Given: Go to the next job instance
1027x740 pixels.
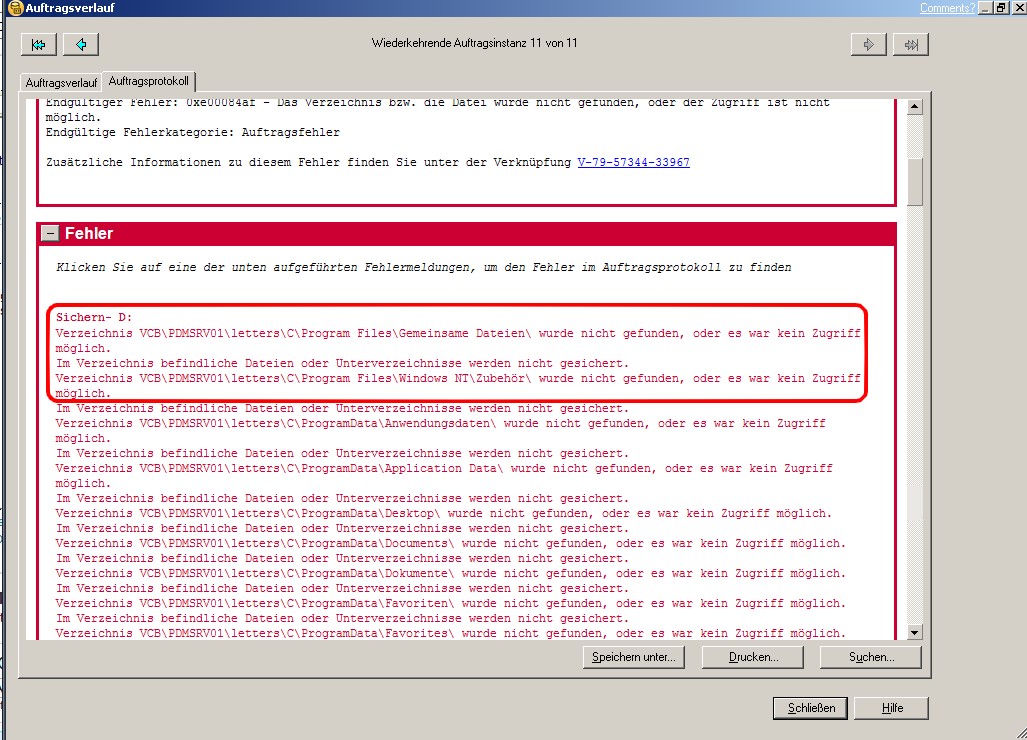Looking at the screenshot, I should click(869, 44).
